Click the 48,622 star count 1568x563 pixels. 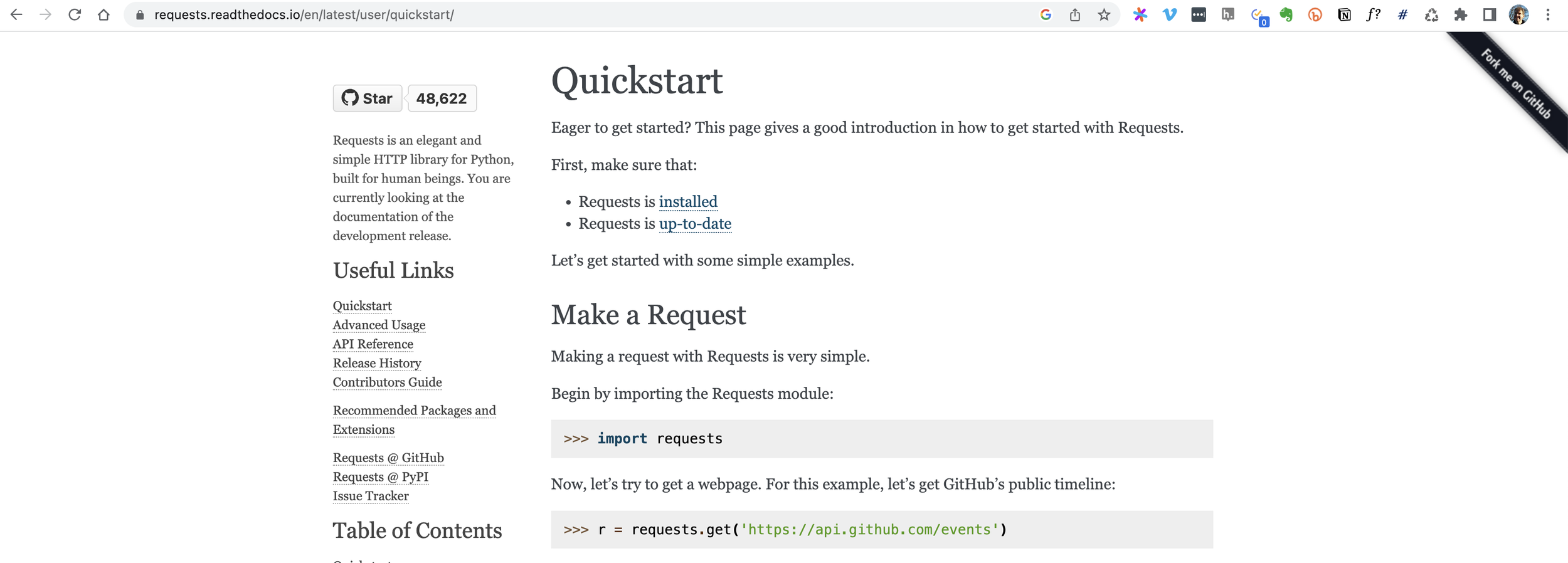[x=442, y=98]
